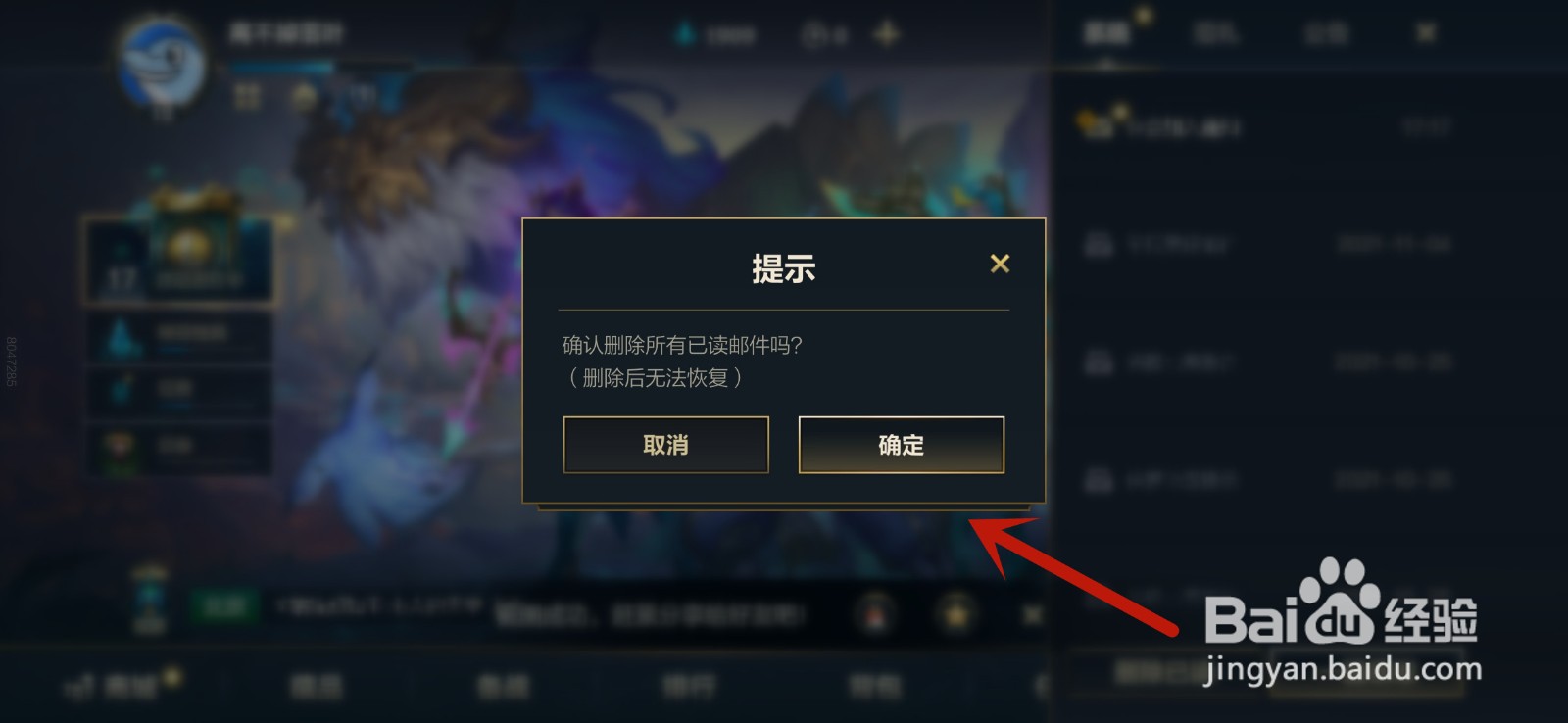Switch to the second mail panel tab
This screenshot has width=1568, height=723.
(x=1216, y=33)
